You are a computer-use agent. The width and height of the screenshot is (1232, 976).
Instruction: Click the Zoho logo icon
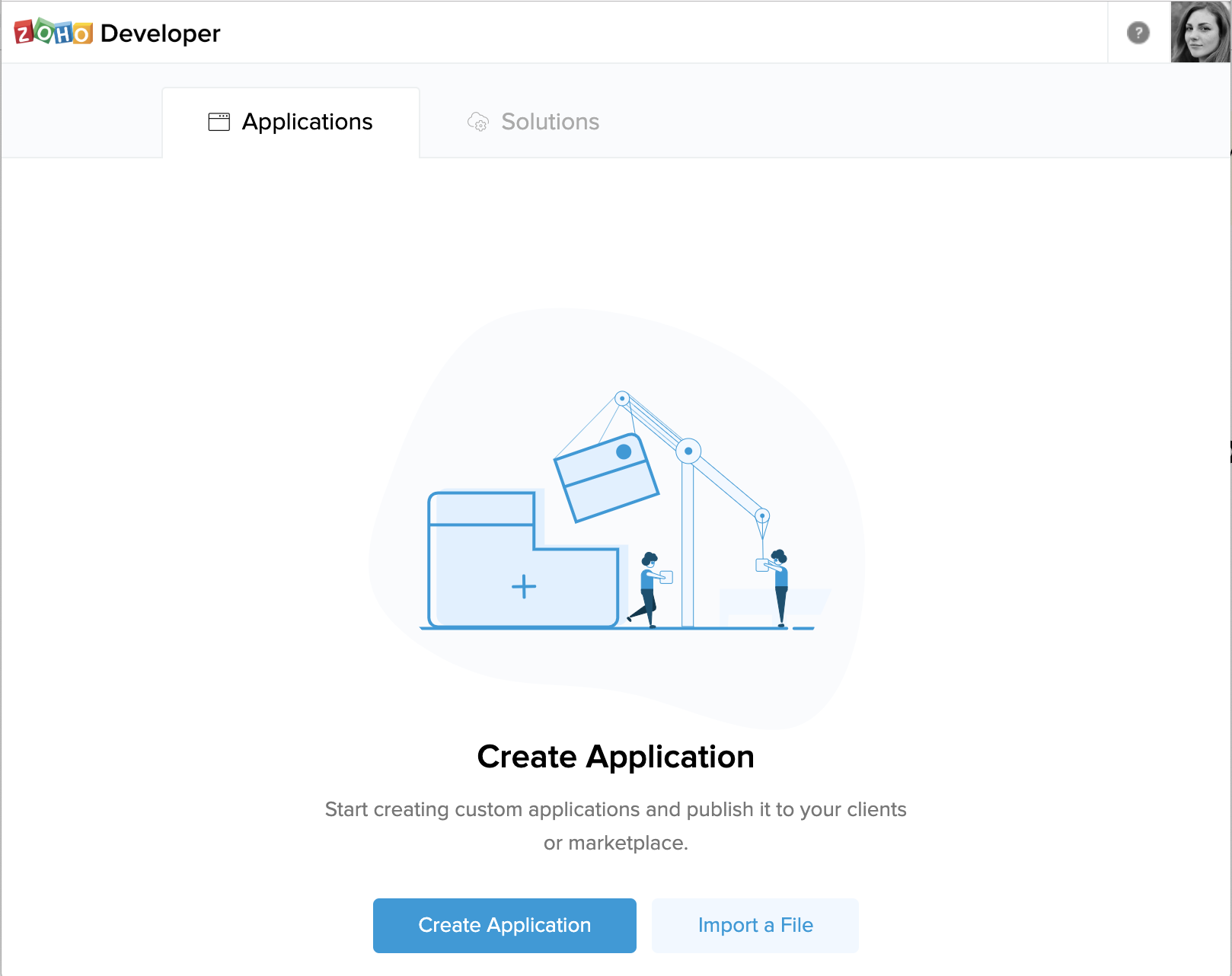[x=53, y=32]
